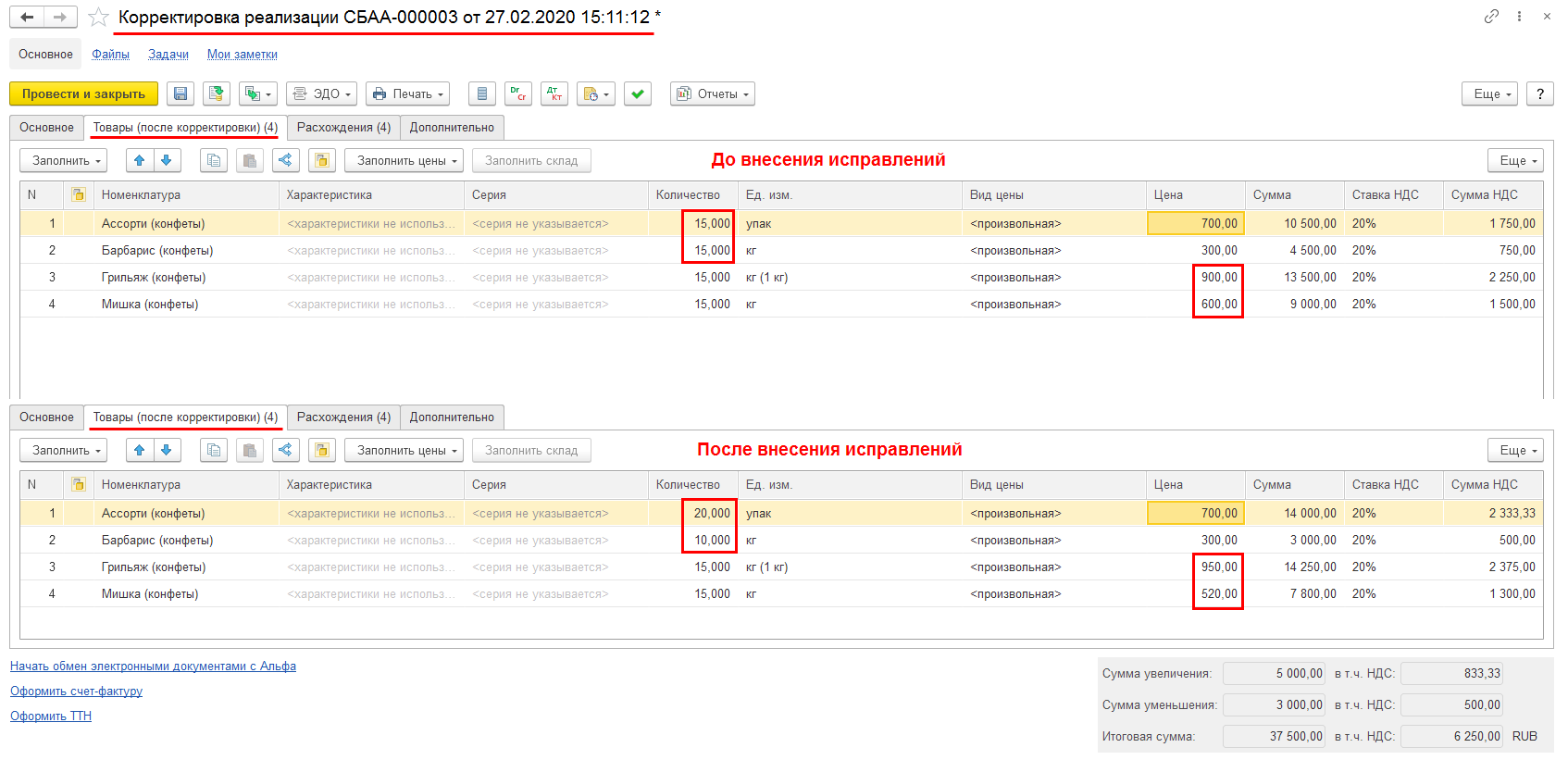The height and width of the screenshot is (760, 1568).
Task: Switch to Дополнительно tab in lower tab strip
Action: point(452,417)
